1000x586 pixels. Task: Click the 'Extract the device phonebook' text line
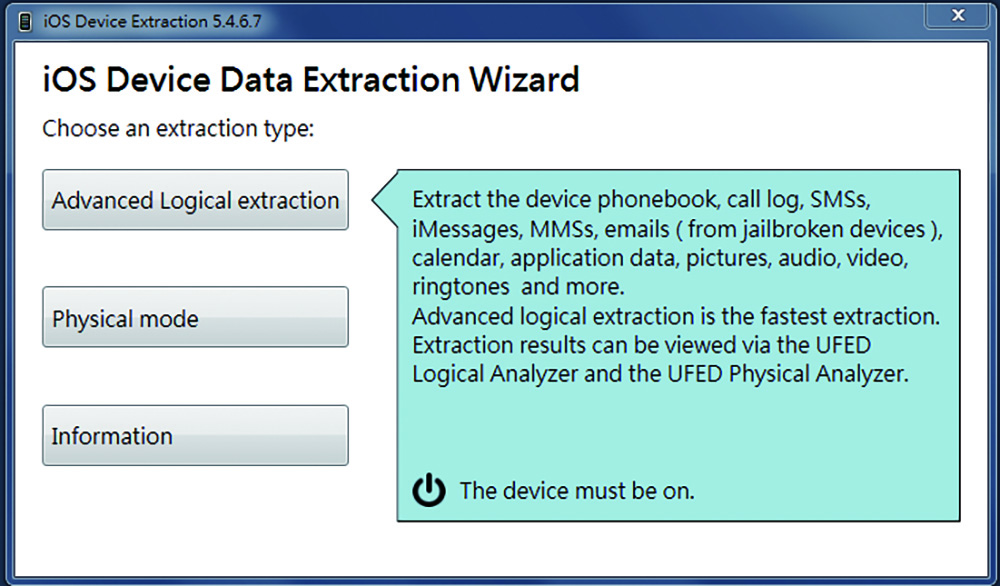tap(641, 200)
